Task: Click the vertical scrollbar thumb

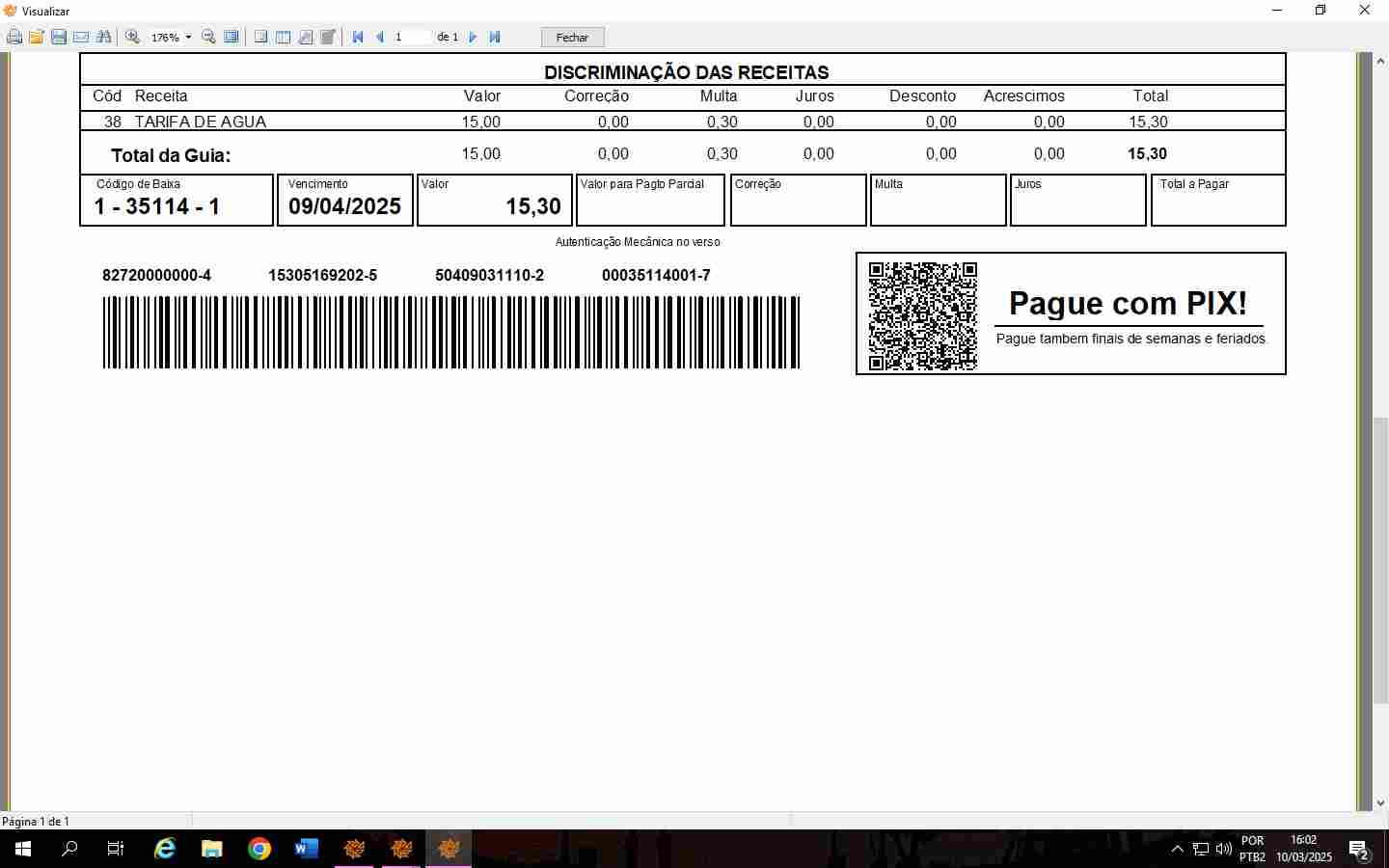Action: 1380,559
